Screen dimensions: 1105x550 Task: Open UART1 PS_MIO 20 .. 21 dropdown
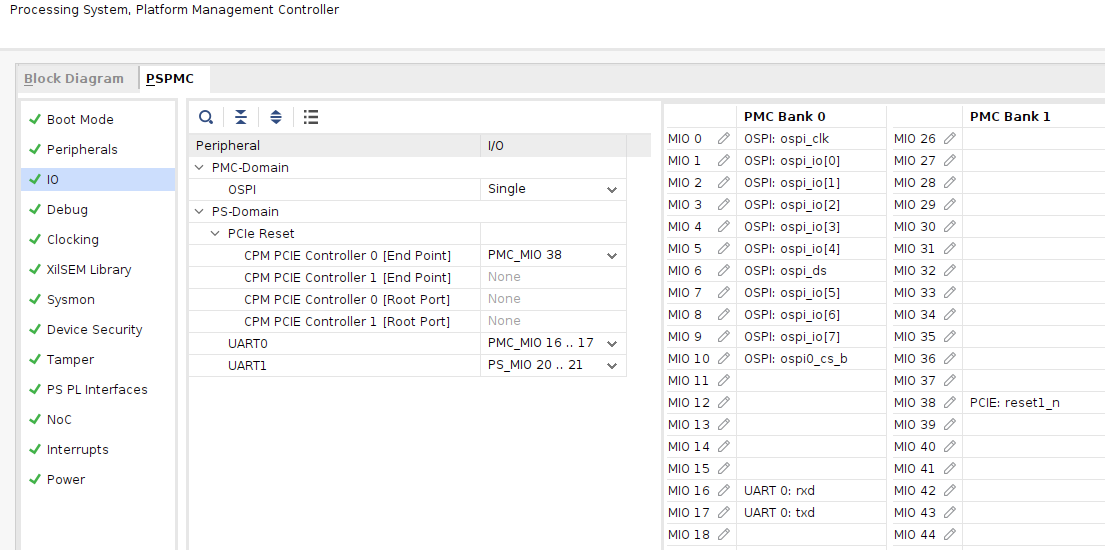click(x=611, y=365)
